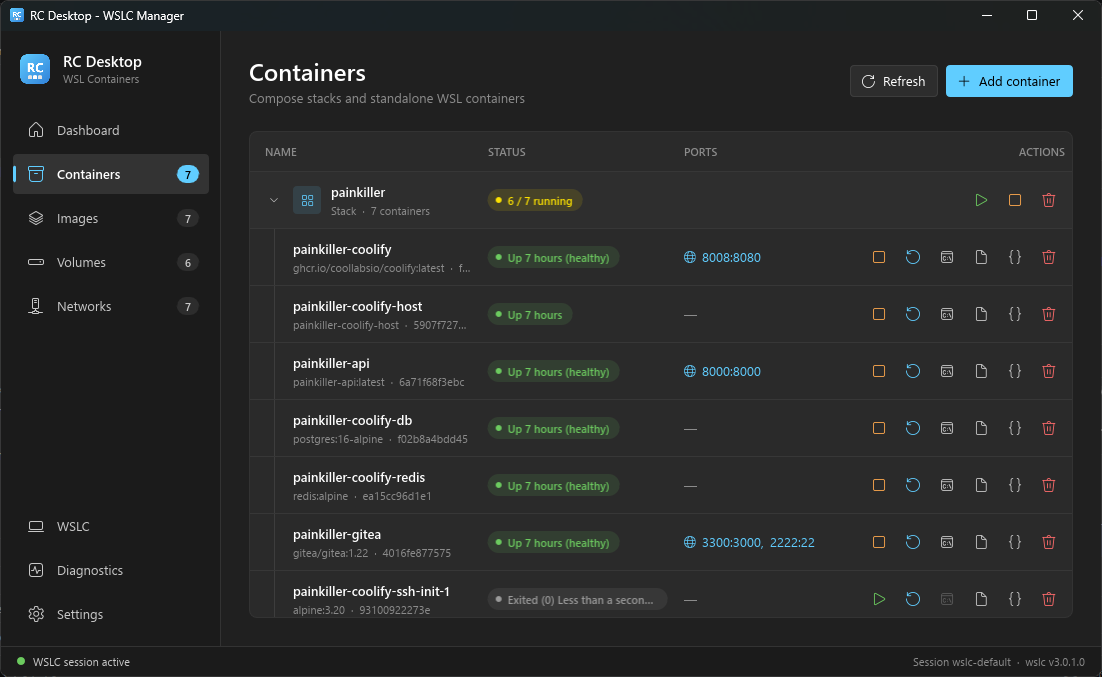Open port mapping 8000:8000 link
Image resolution: width=1102 pixels, height=677 pixels.
[731, 371]
